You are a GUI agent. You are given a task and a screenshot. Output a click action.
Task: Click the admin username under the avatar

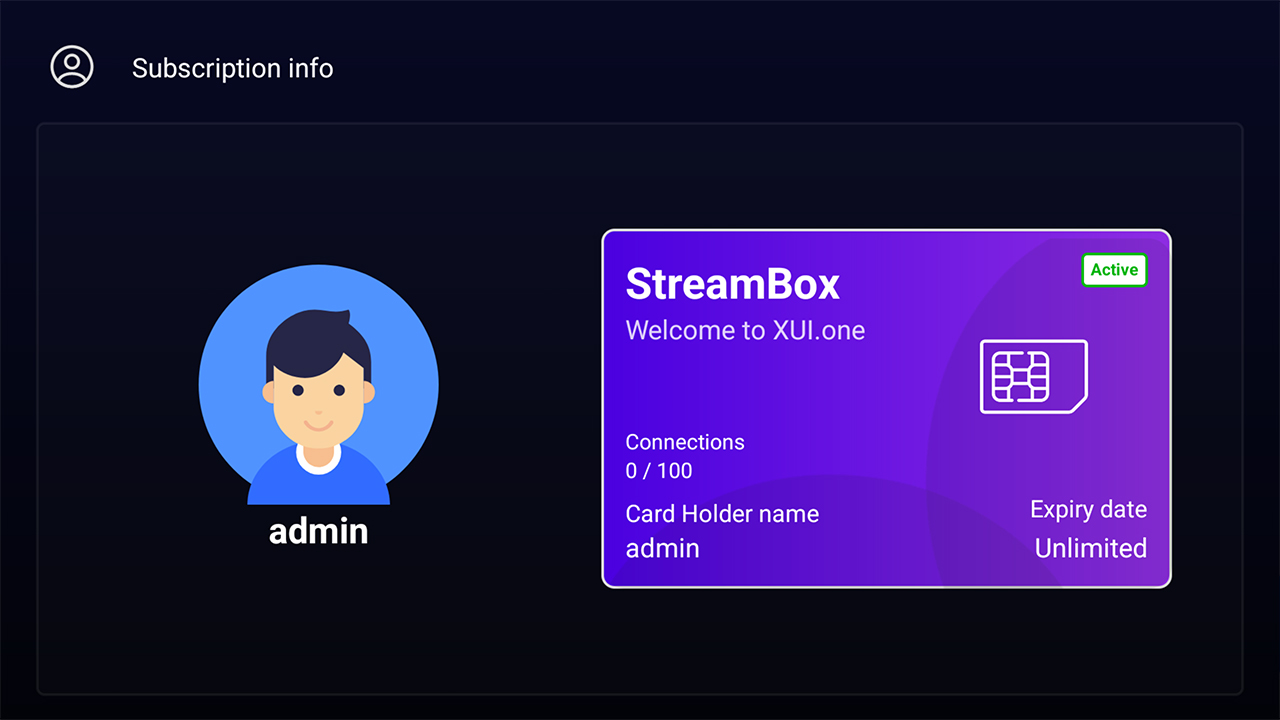tap(318, 531)
